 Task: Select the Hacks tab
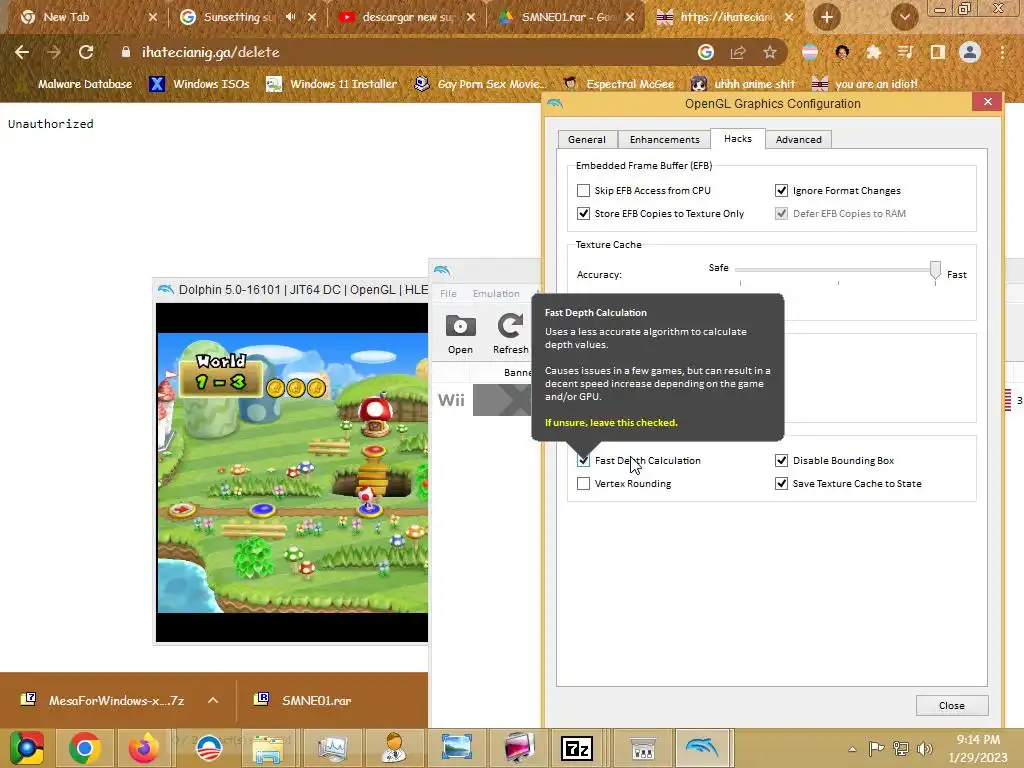click(x=737, y=138)
